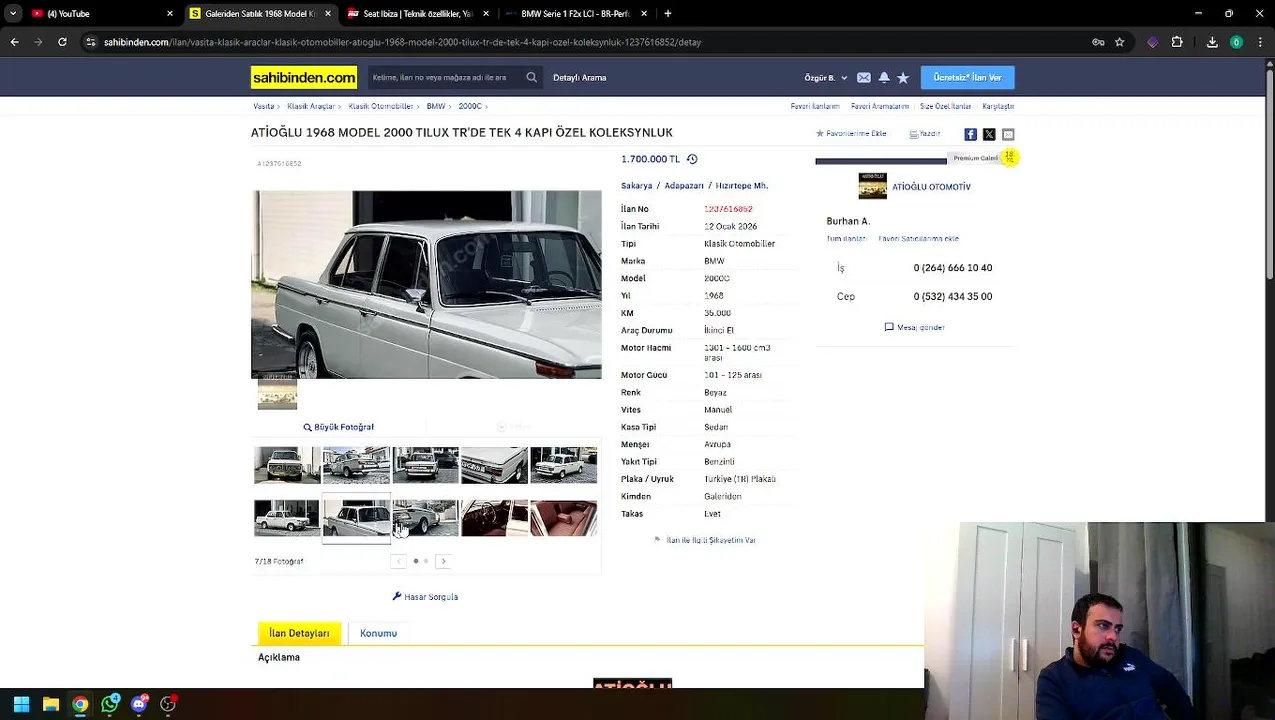1275x720 pixels.
Task: Open the purple diamond extension icon
Action: (x=1153, y=42)
